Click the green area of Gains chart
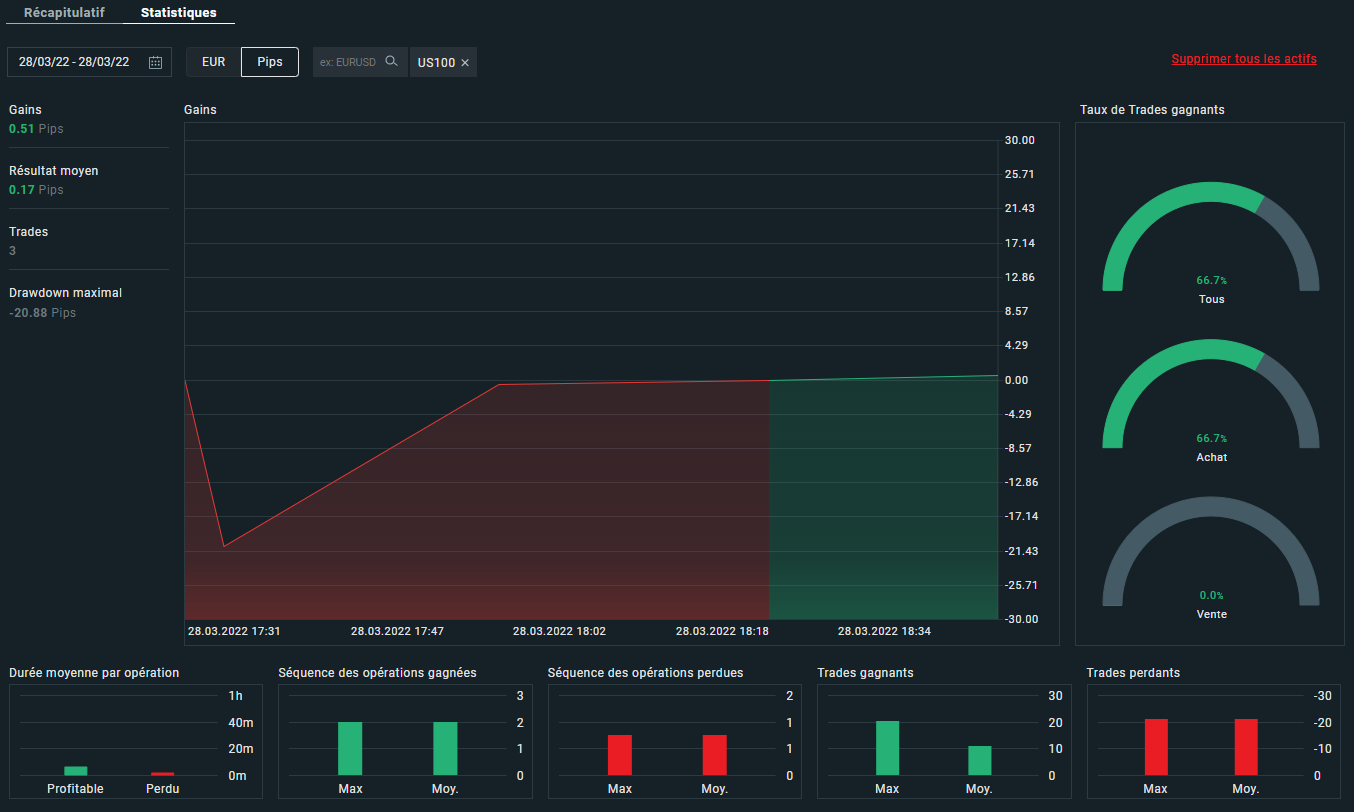 (883, 500)
